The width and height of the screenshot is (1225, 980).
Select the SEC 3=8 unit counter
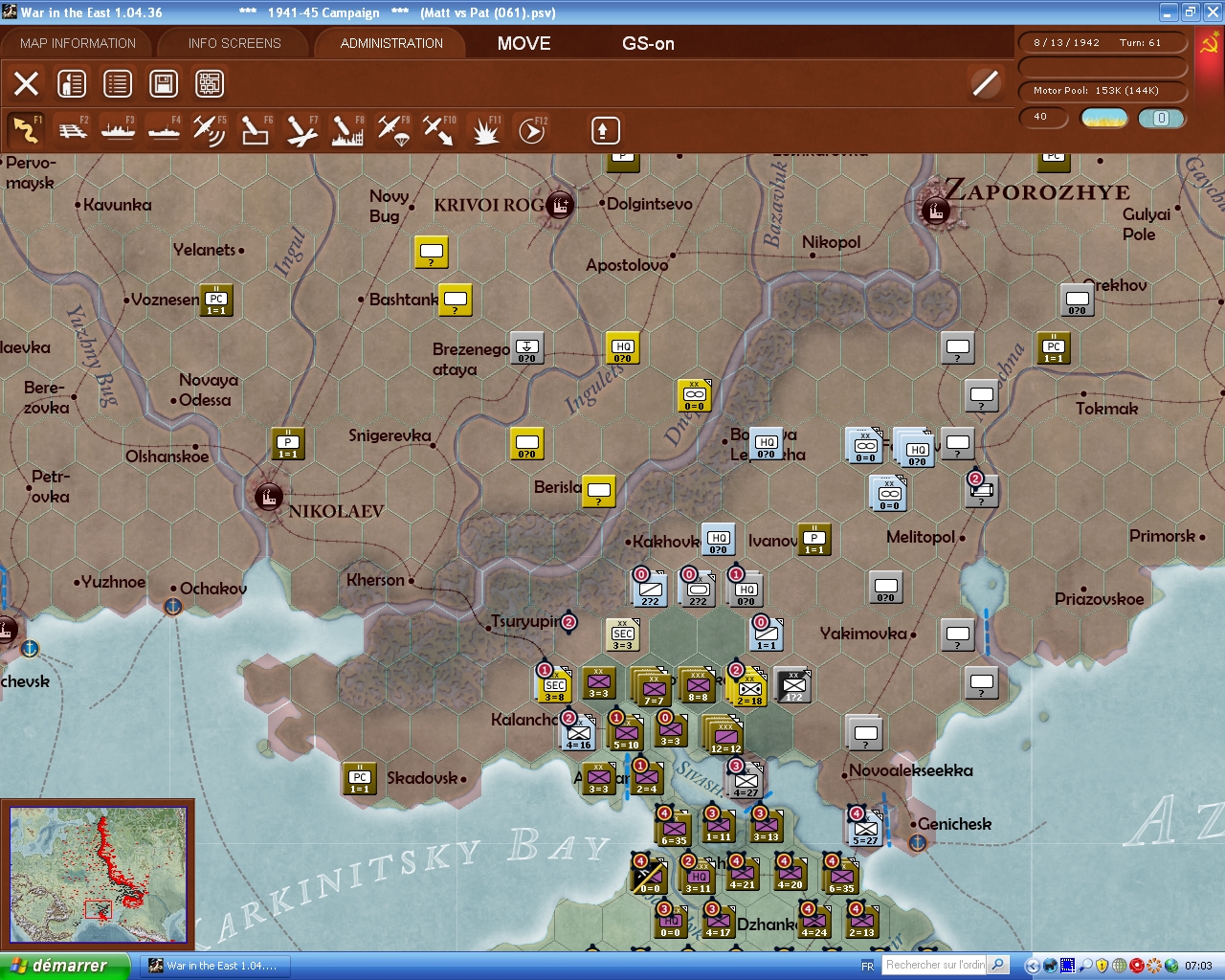[x=555, y=684]
